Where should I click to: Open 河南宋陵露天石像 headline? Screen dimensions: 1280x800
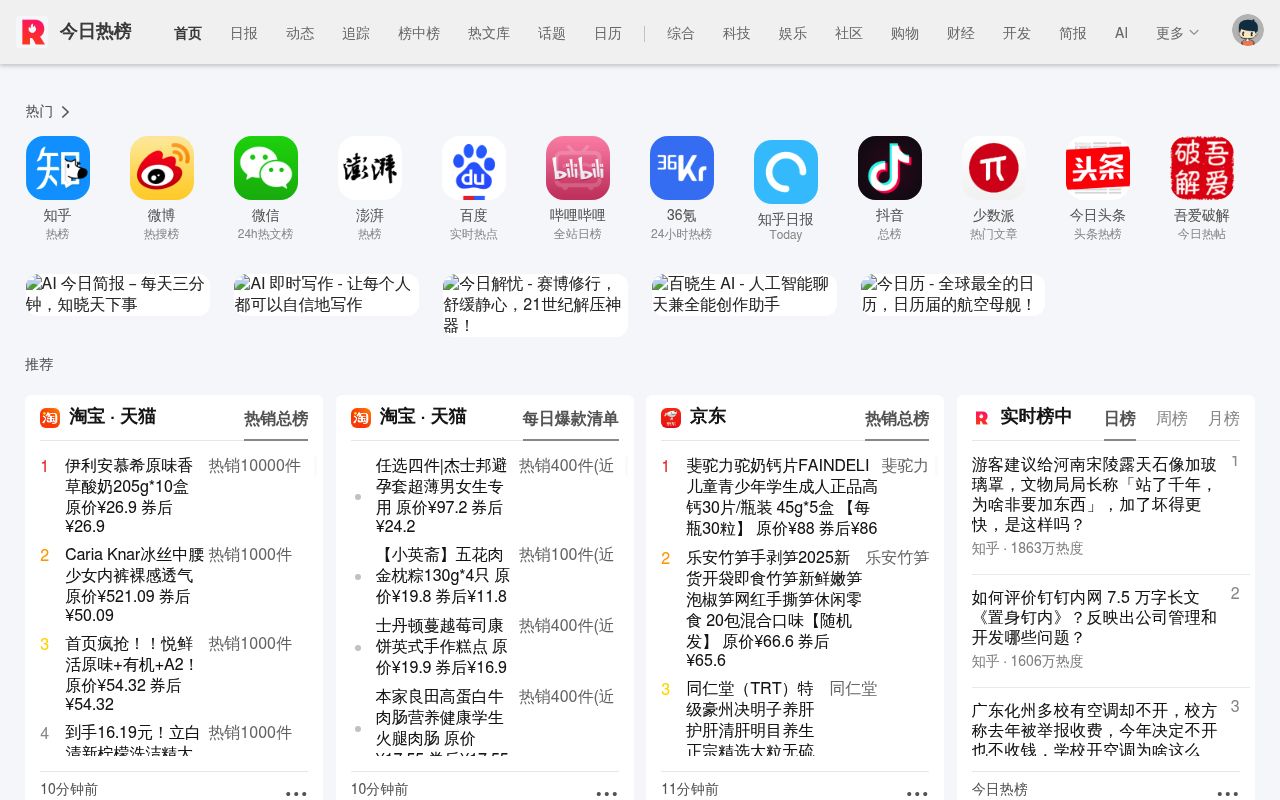point(1096,494)
